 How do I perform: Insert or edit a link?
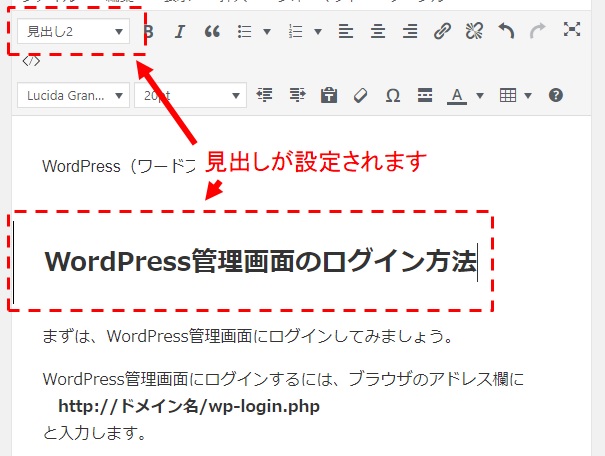click(x=442, y=31)
